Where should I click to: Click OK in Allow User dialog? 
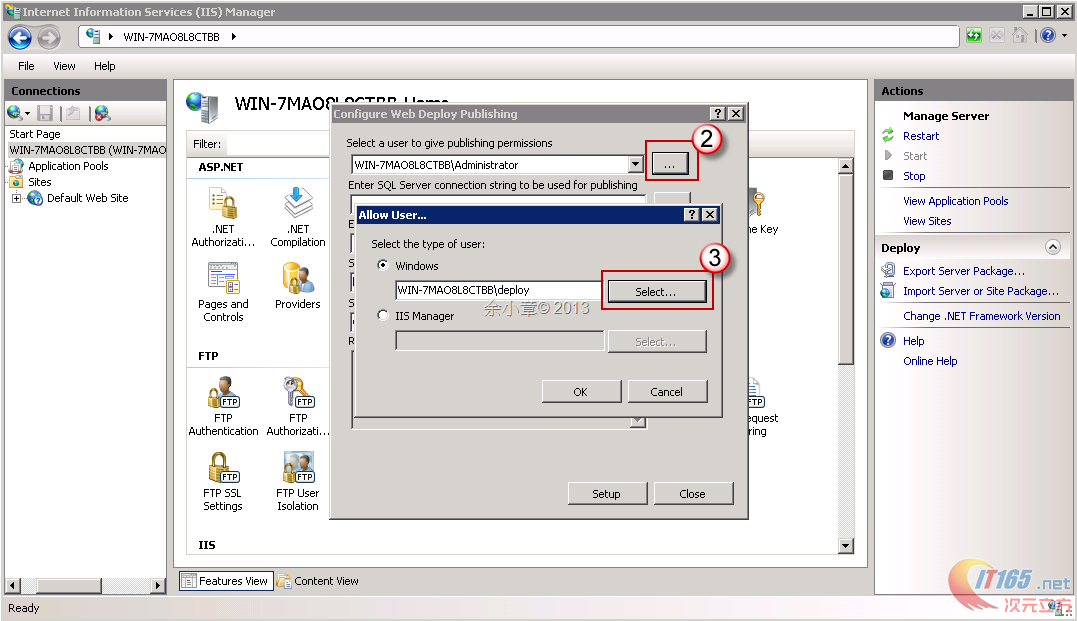click(x=581, y=392)
